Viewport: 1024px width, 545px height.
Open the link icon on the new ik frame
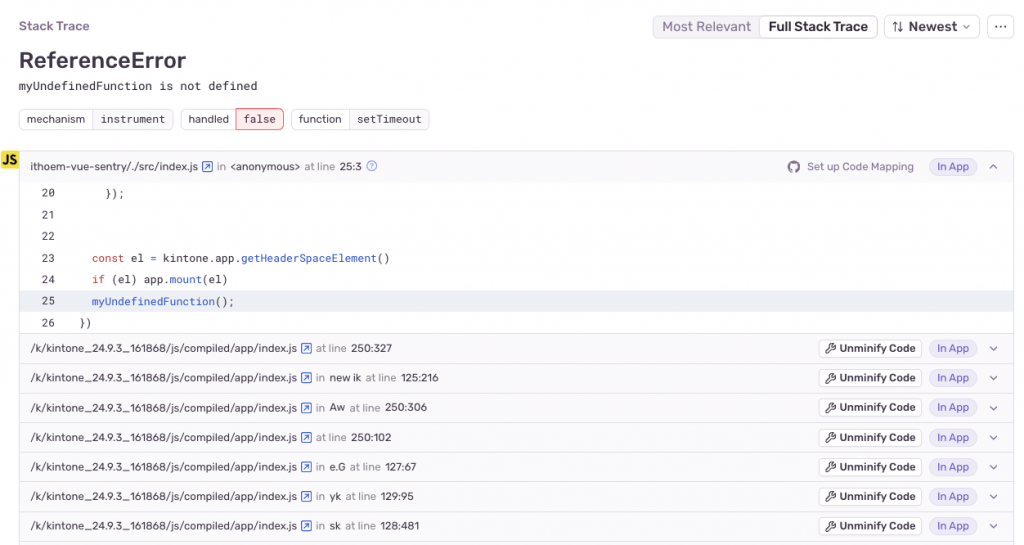pos(306,378)
